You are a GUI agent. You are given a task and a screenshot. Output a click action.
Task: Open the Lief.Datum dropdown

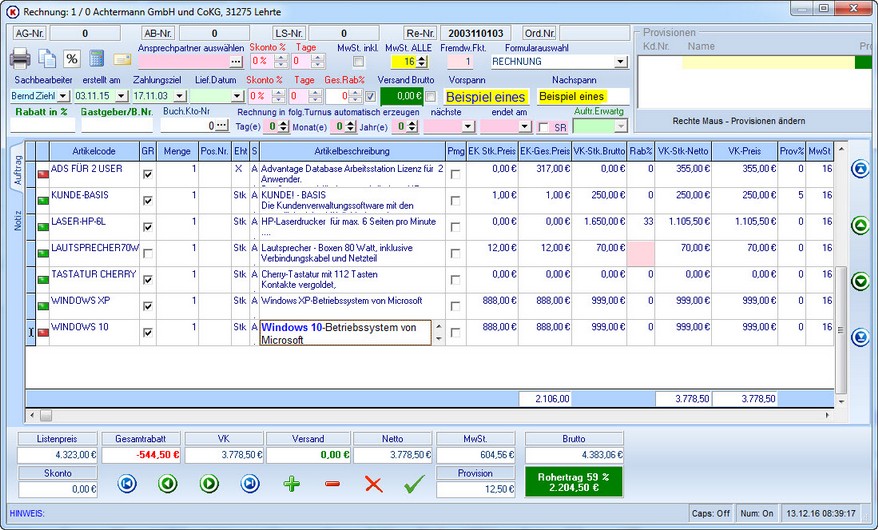pyautogui.click(x=237, y=96)
